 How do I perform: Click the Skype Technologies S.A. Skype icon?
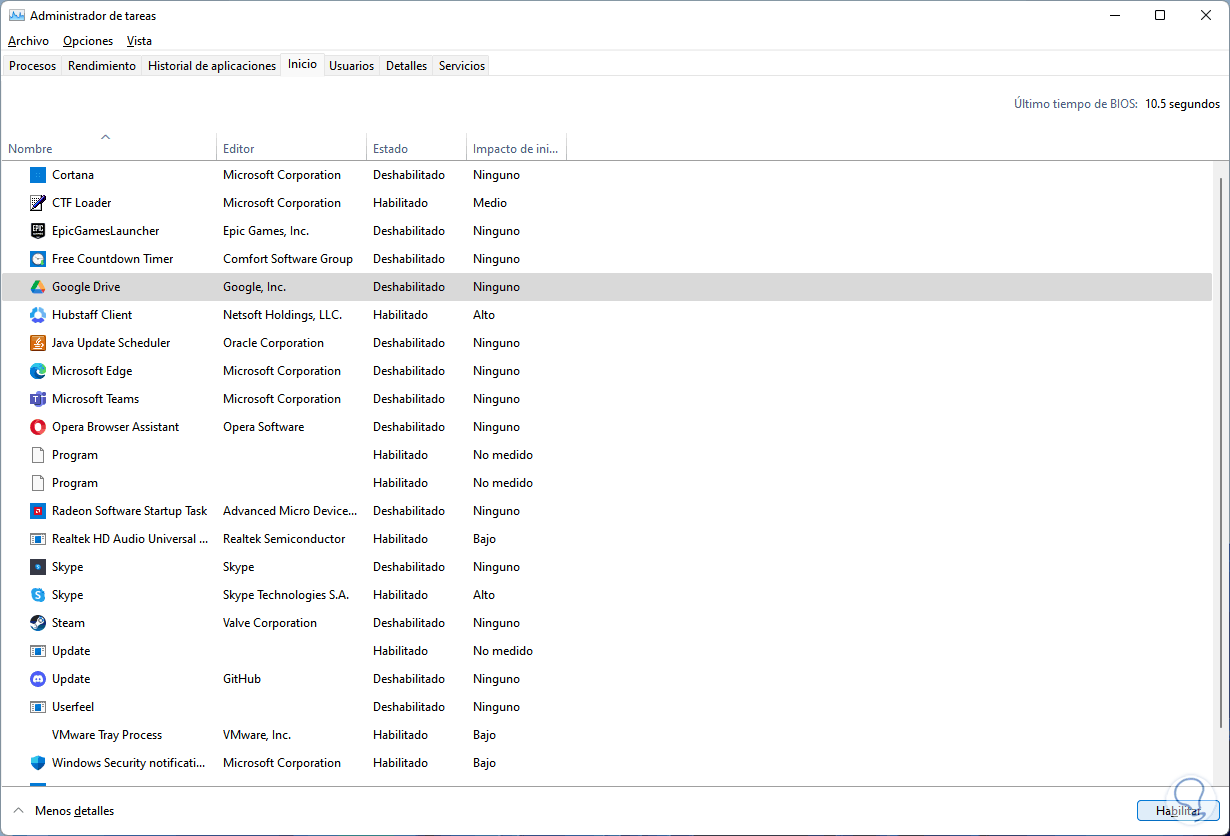pos(38,595)
